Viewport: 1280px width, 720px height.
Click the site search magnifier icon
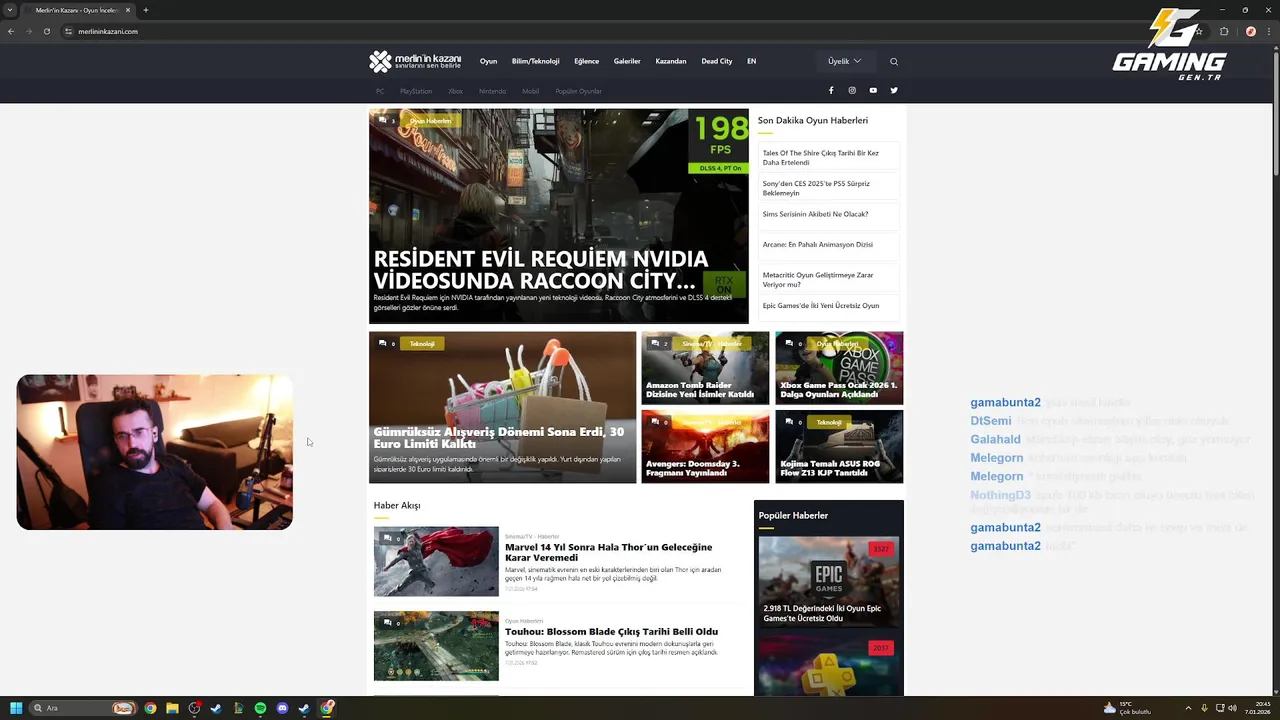tap(894, 61)
